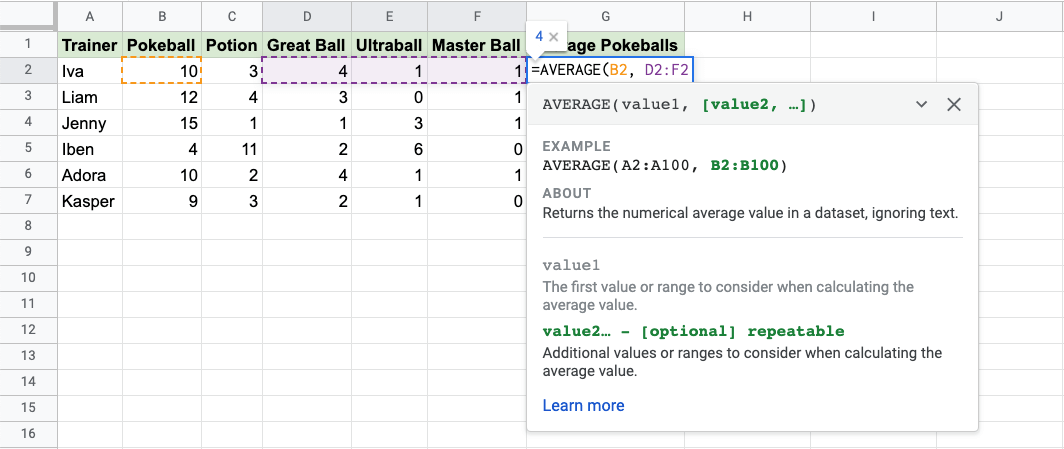Click the select-all corner box
Viewport: 1064px width, 449px height.
pyautogui.click(x=28, y=16)
